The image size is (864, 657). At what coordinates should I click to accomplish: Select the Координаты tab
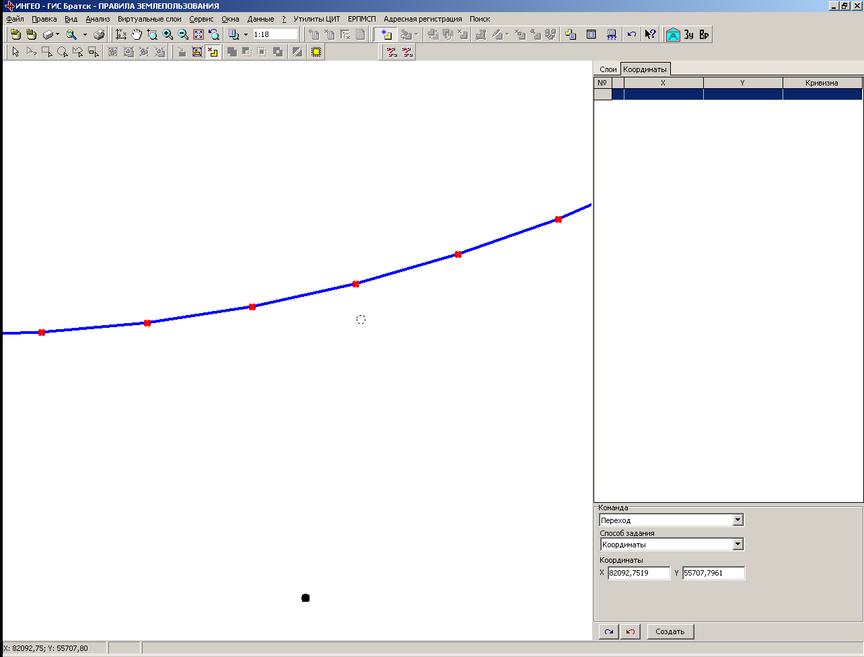point(645,69)
